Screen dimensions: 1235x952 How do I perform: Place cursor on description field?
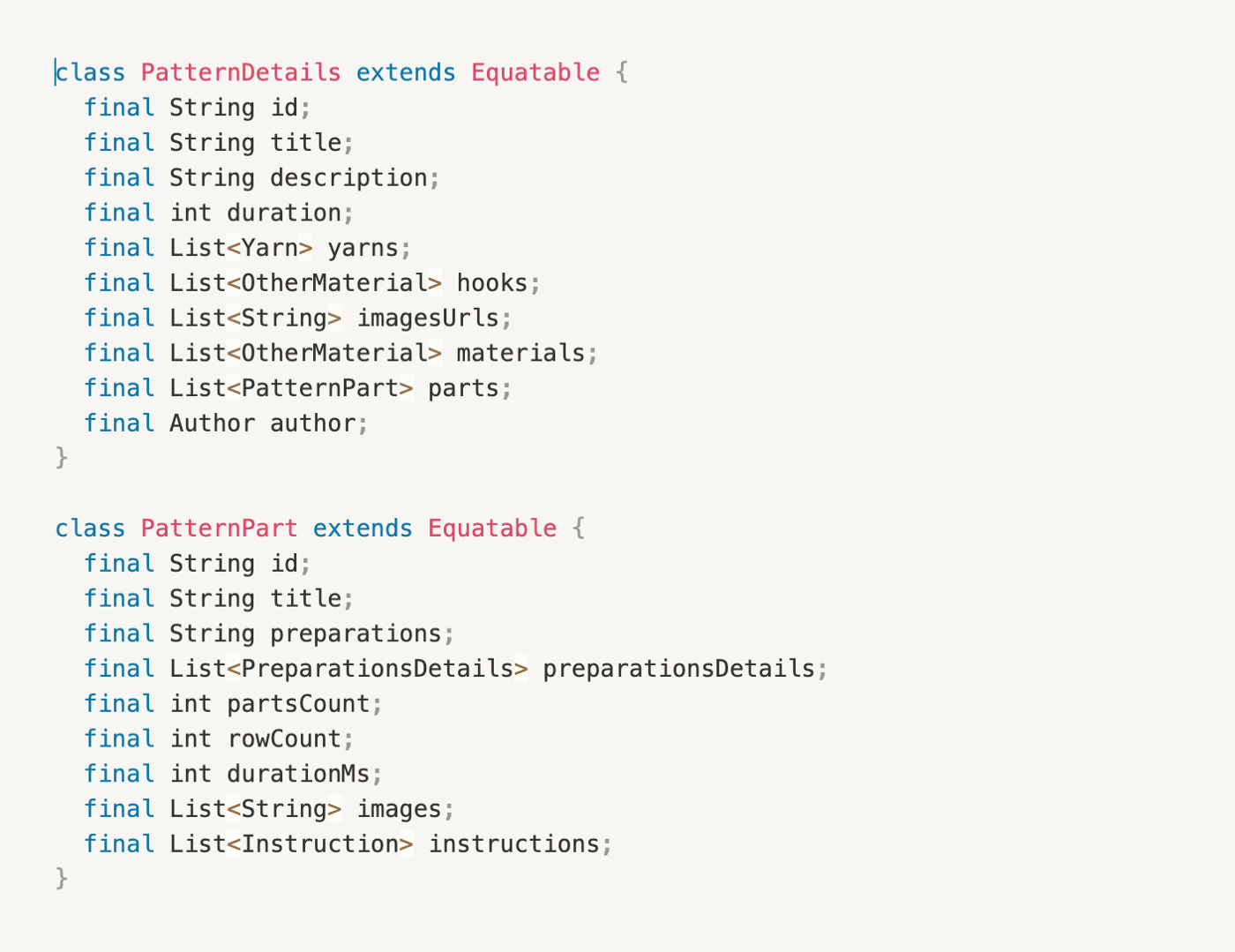pyautogui.click(x=348, y=178)
